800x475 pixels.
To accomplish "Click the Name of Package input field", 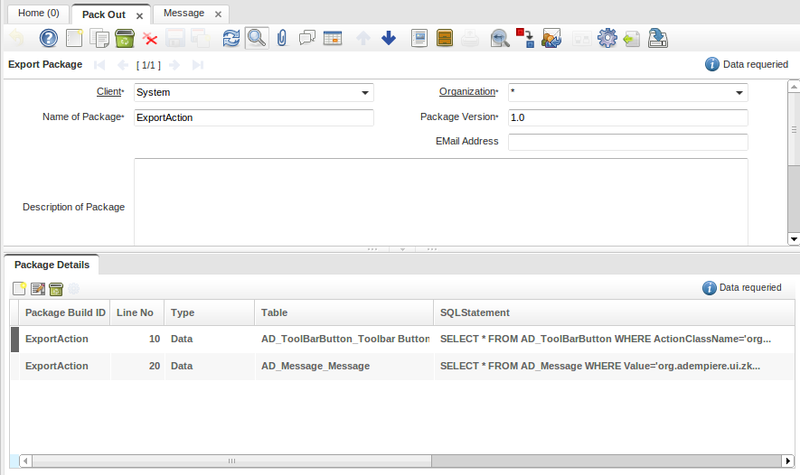I will pos(254,117).
